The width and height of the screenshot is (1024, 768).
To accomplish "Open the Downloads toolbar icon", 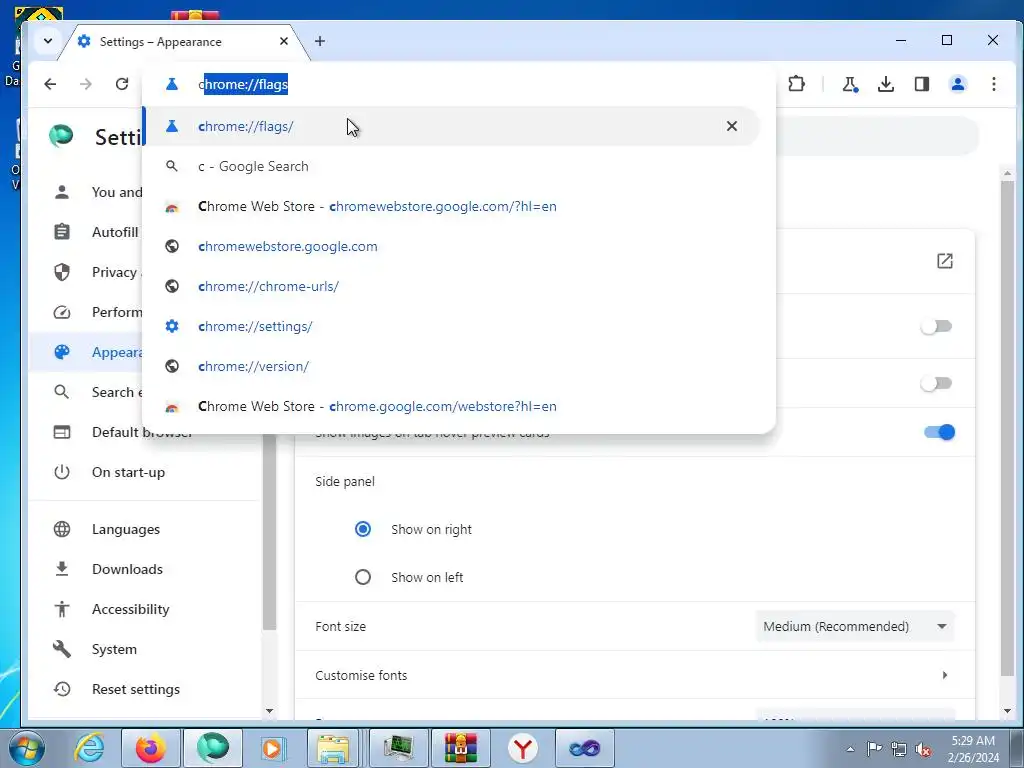I will [x=886, y=84].
